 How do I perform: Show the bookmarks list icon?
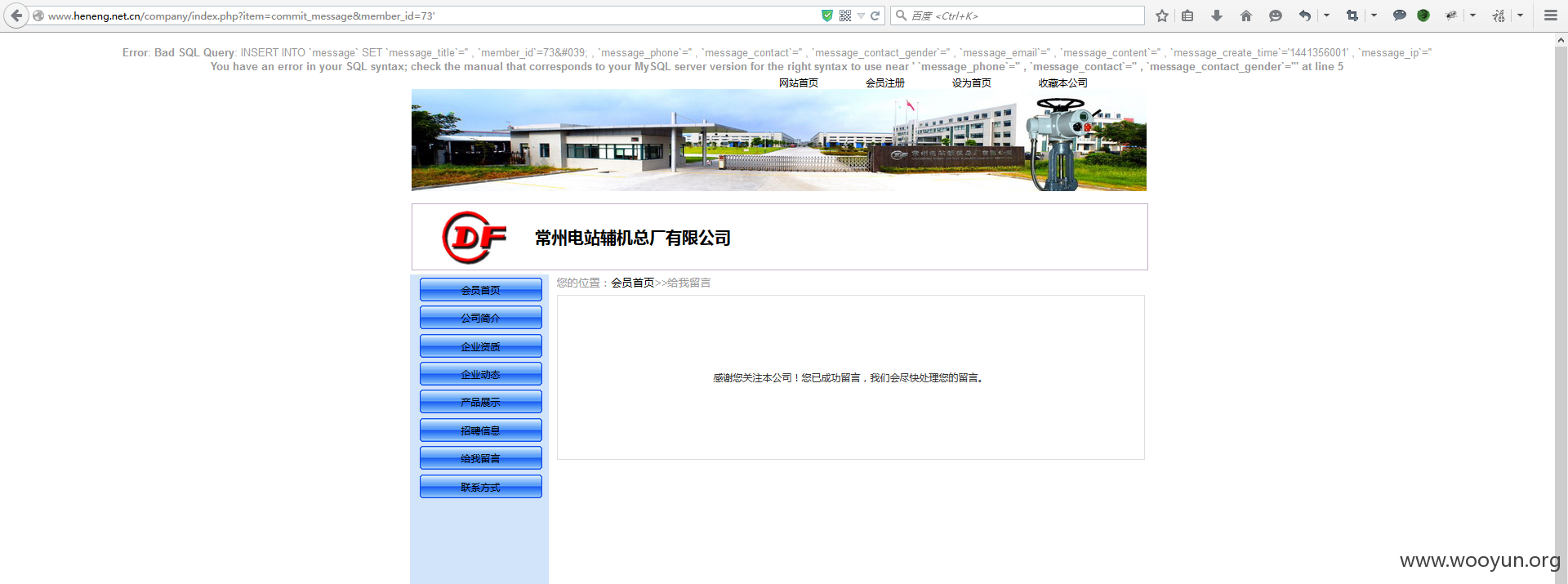click(1187, 16)
